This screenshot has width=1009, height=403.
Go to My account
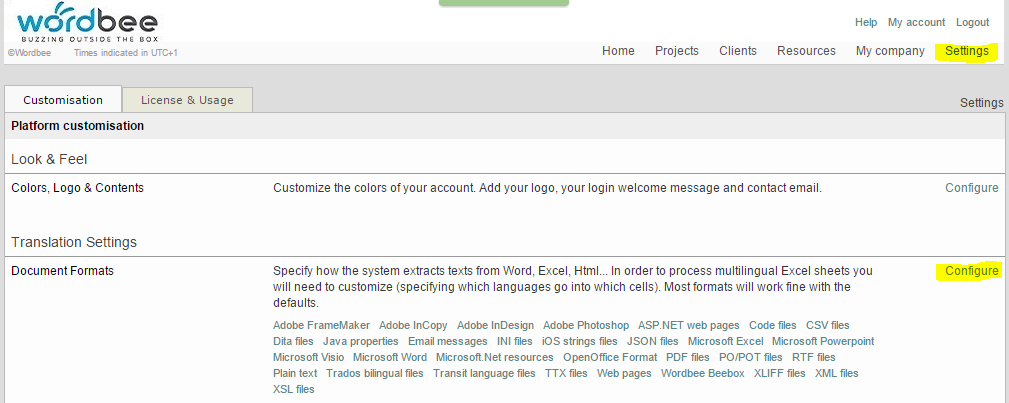916,22
